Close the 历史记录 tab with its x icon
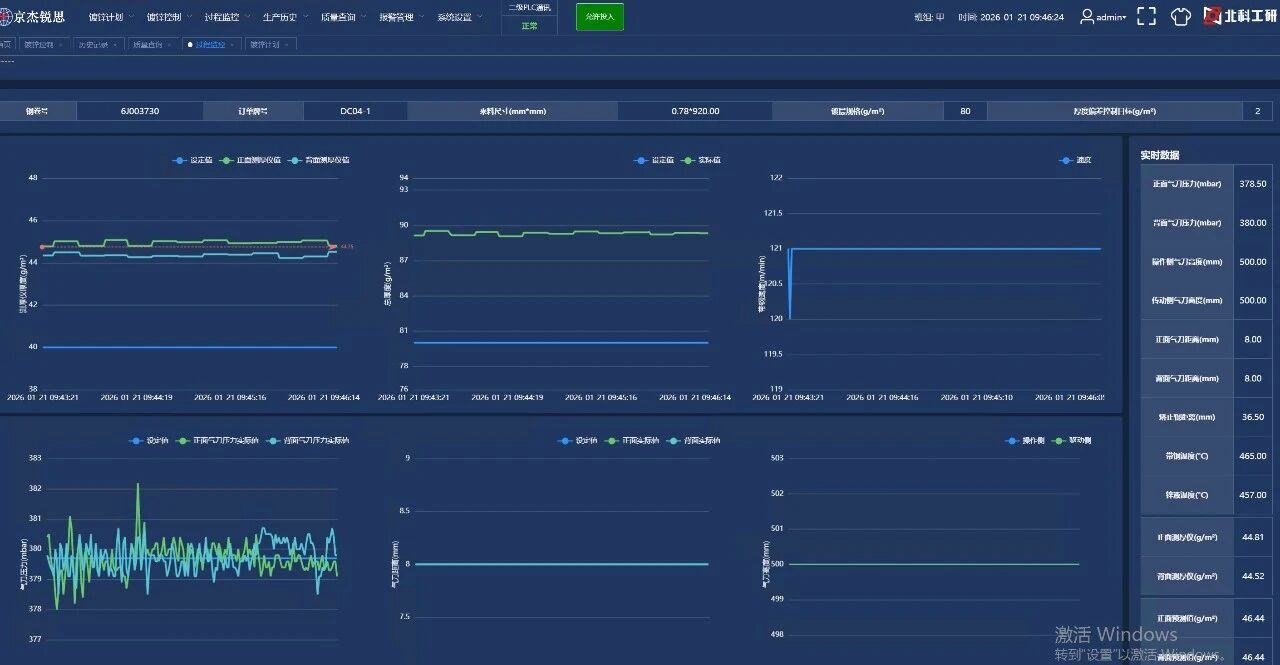The image size is (1280, 665). point(116,45)
